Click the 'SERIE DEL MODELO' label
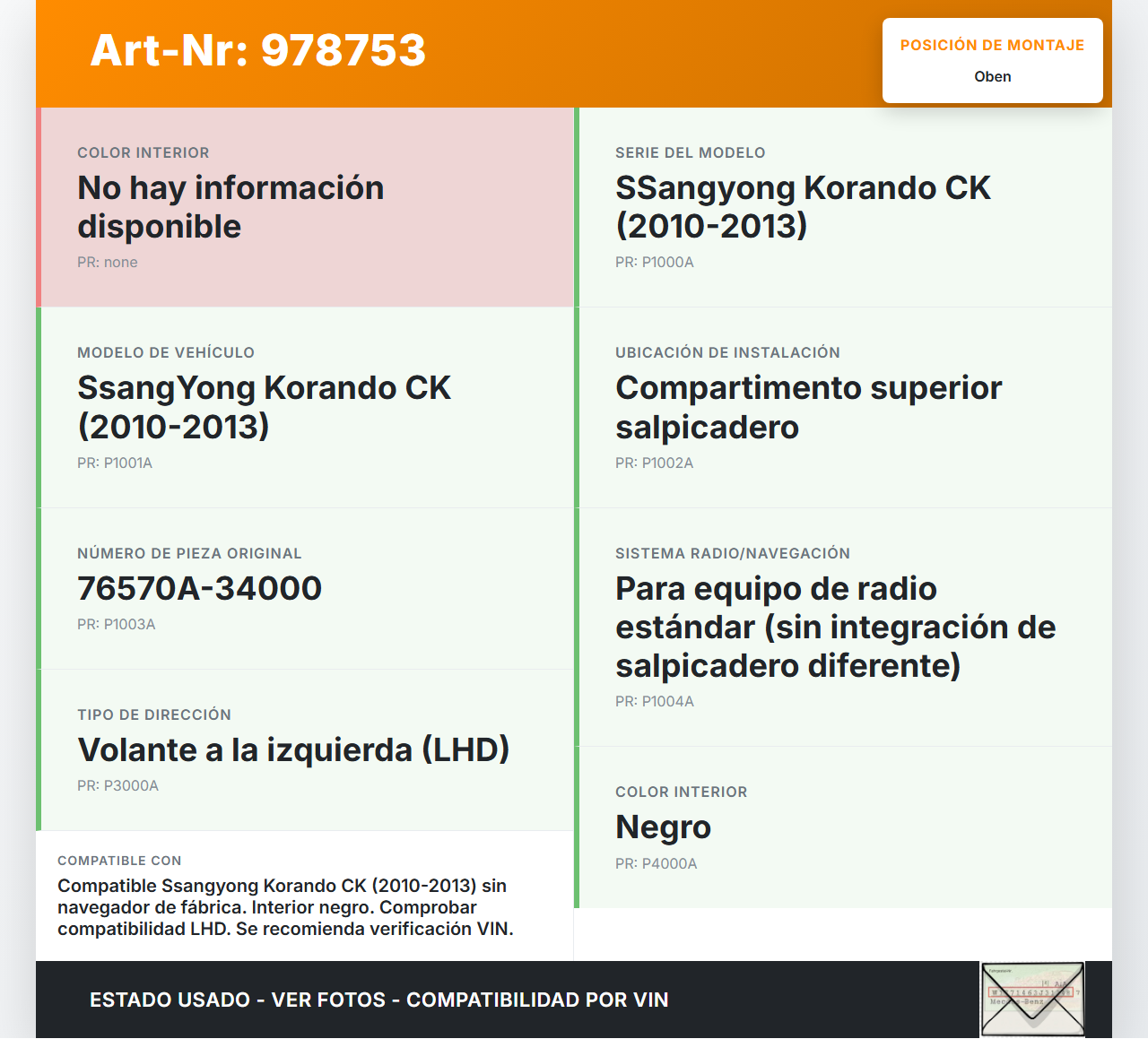The width and height of the screenshot is (1148, 1039). click(x=691, y=152)
